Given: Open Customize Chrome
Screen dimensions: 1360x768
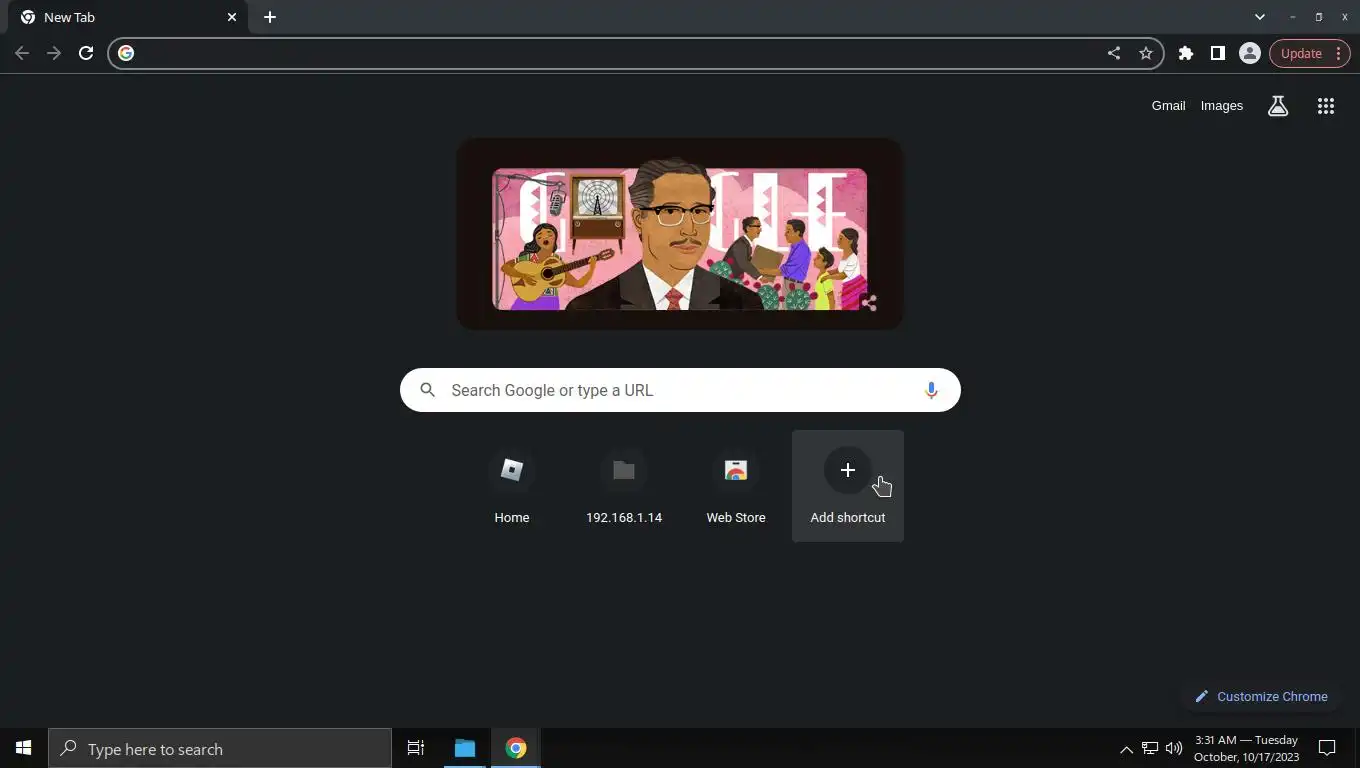Looking at the screenshot, I should pos(1262,696).
